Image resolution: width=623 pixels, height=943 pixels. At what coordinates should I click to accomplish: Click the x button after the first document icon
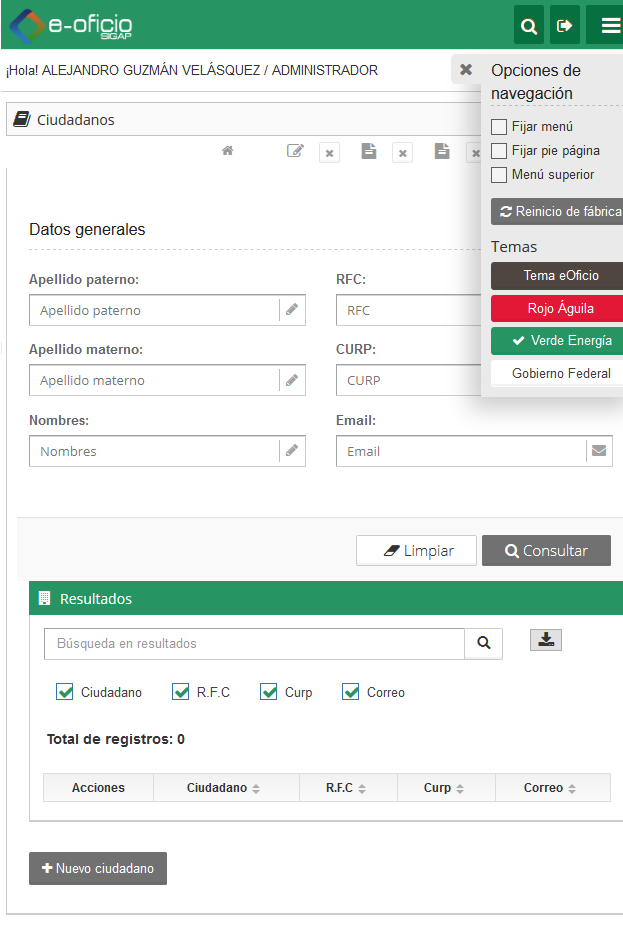click(x=402, y=153)
